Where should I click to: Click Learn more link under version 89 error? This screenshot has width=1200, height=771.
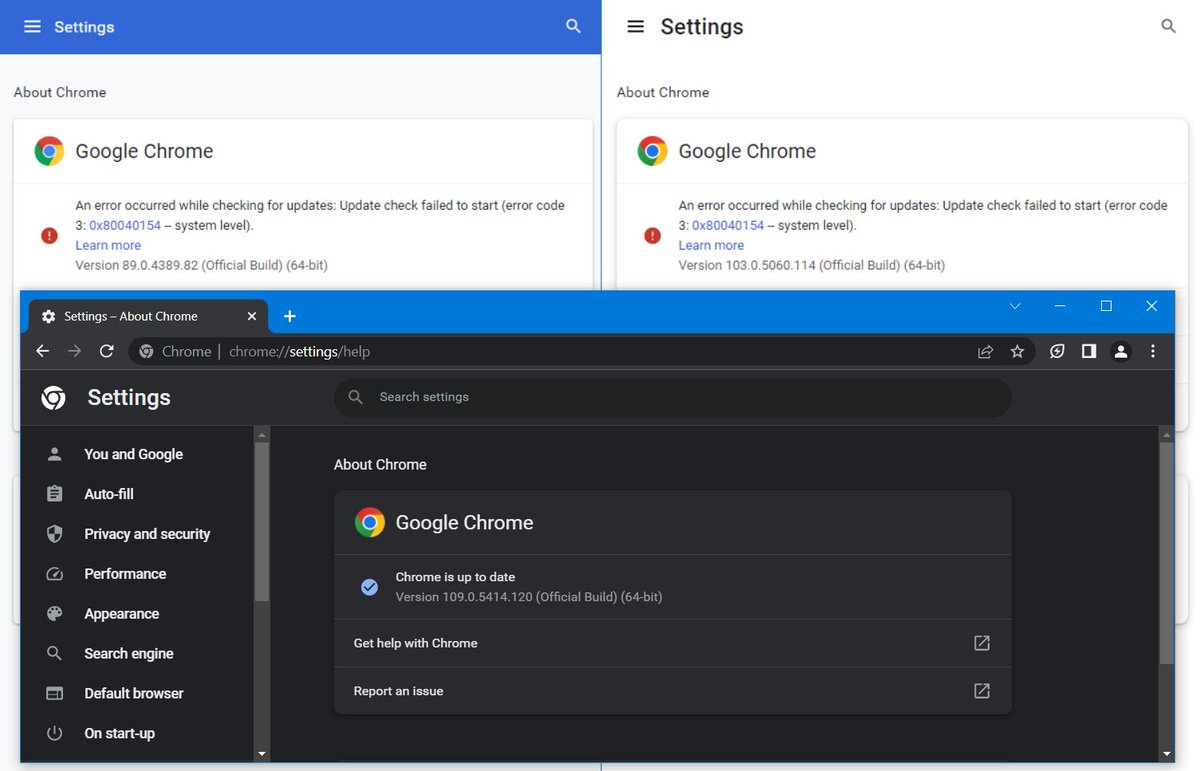[108, 245]
